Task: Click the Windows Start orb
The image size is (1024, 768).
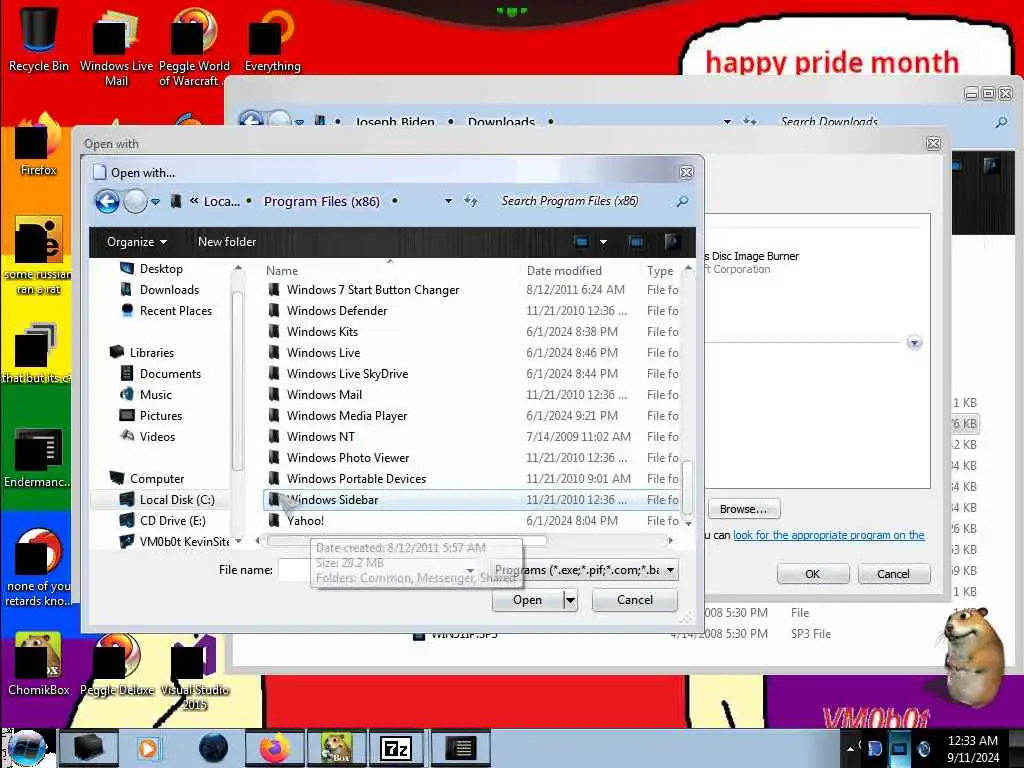Action: [26, 748]
